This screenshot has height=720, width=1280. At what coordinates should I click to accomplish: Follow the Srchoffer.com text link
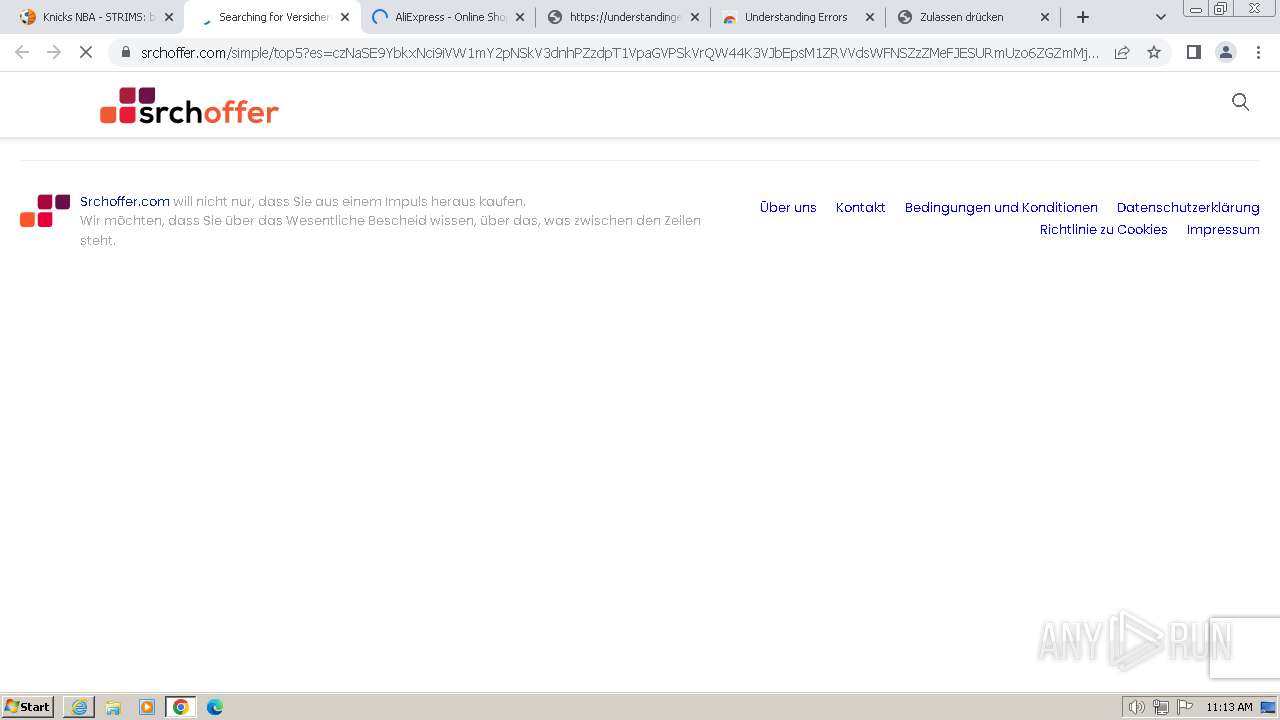[x=125, y=201]
